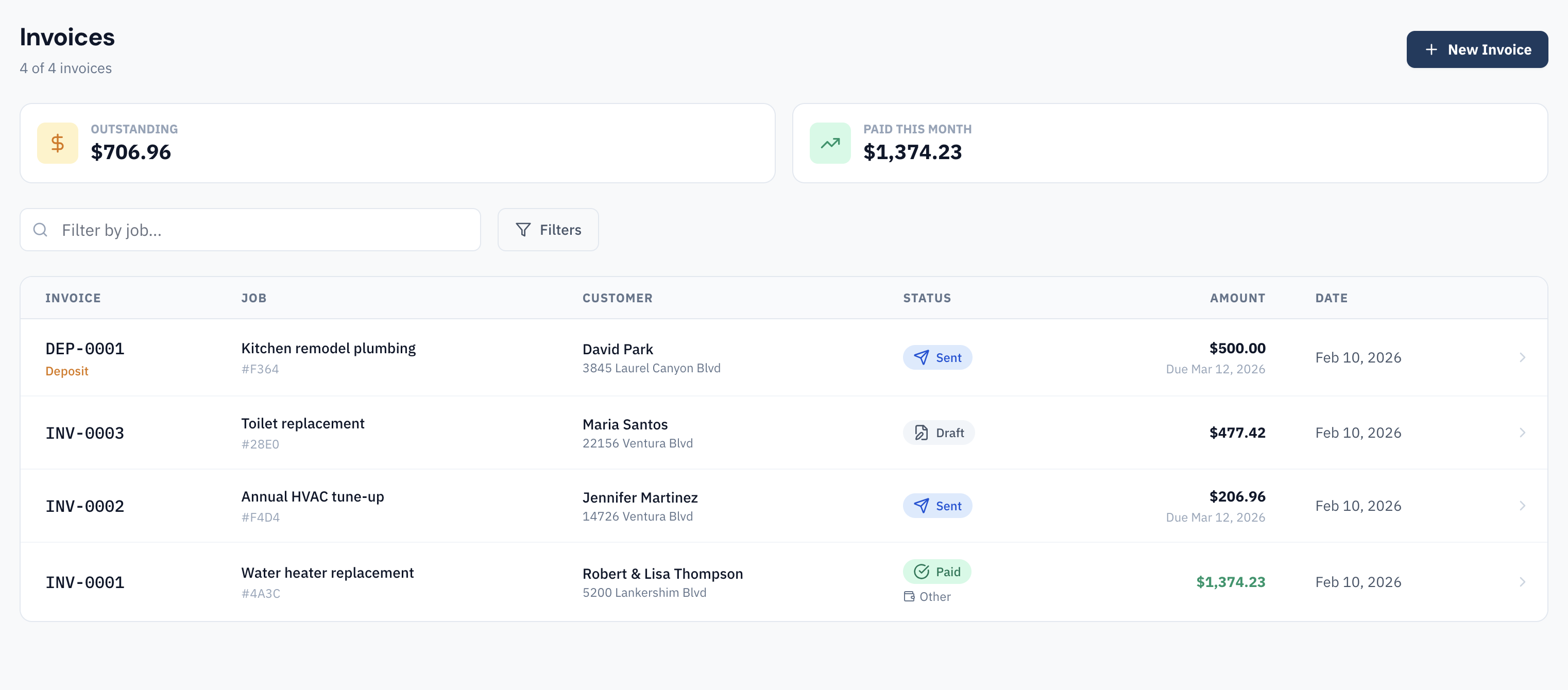Open INV-0003 details using the row chevron
1568x690 pixels.
(1523, 433)
